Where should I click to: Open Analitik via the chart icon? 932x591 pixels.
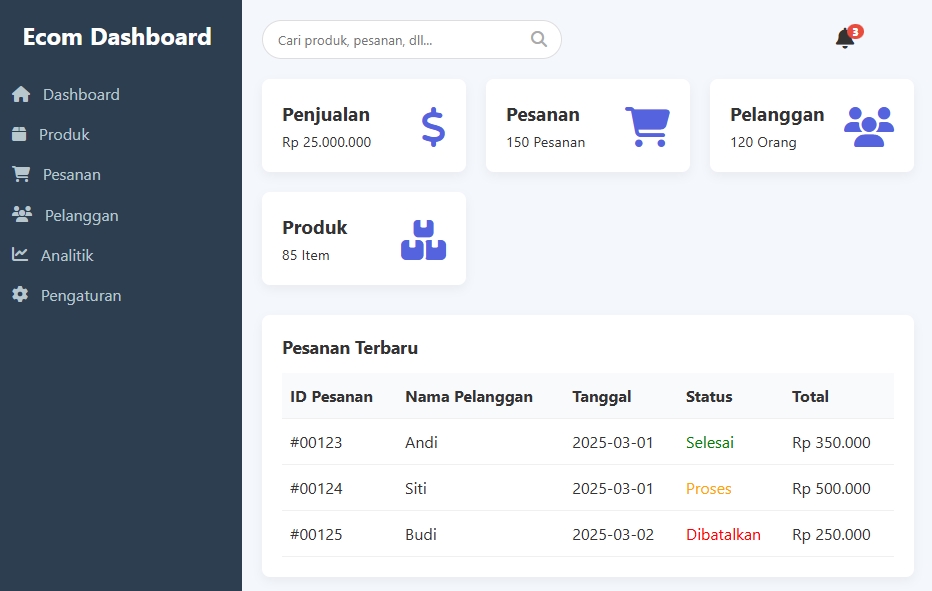[x=20, y=254]
